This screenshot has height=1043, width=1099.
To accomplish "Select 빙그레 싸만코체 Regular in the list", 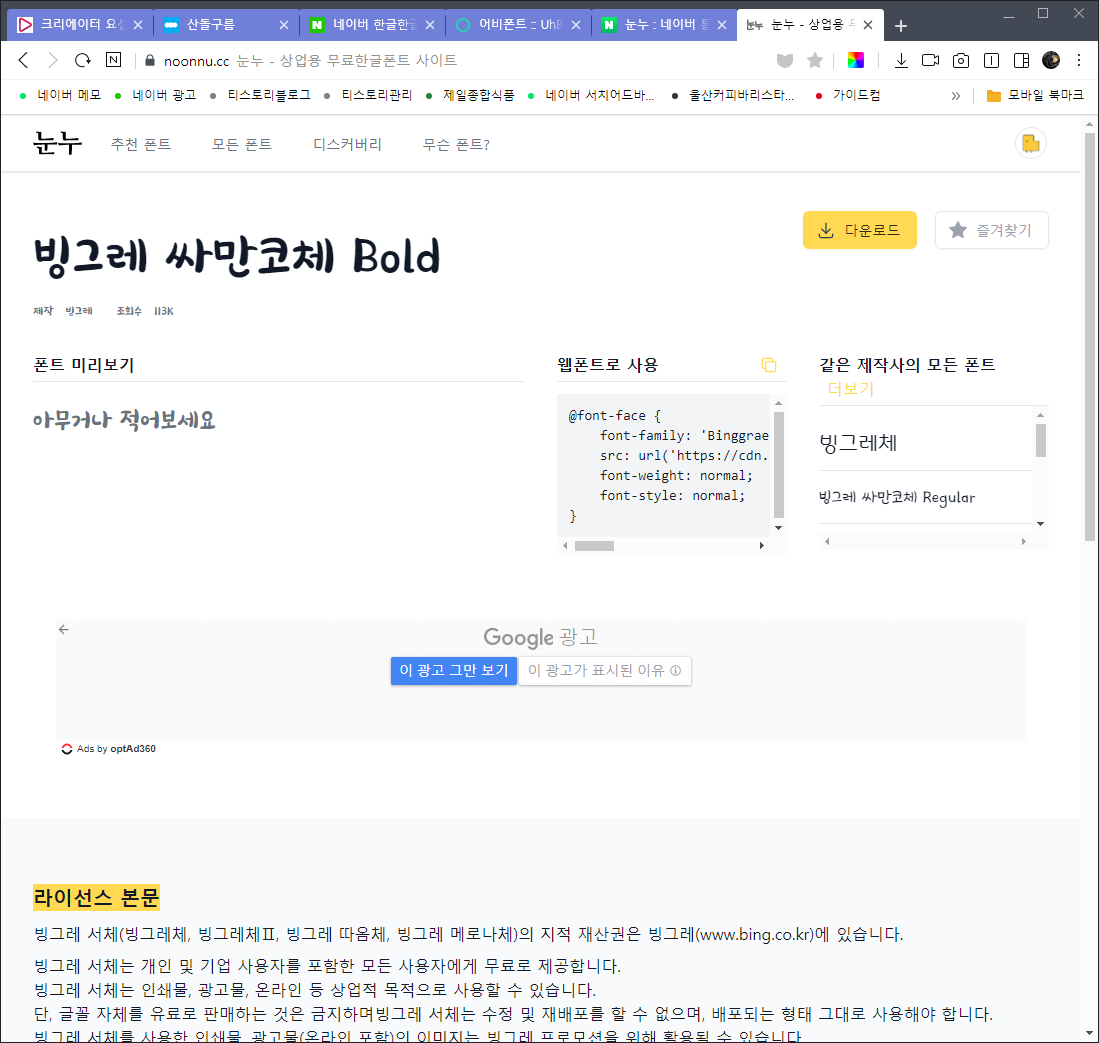I will pos(896,498).
